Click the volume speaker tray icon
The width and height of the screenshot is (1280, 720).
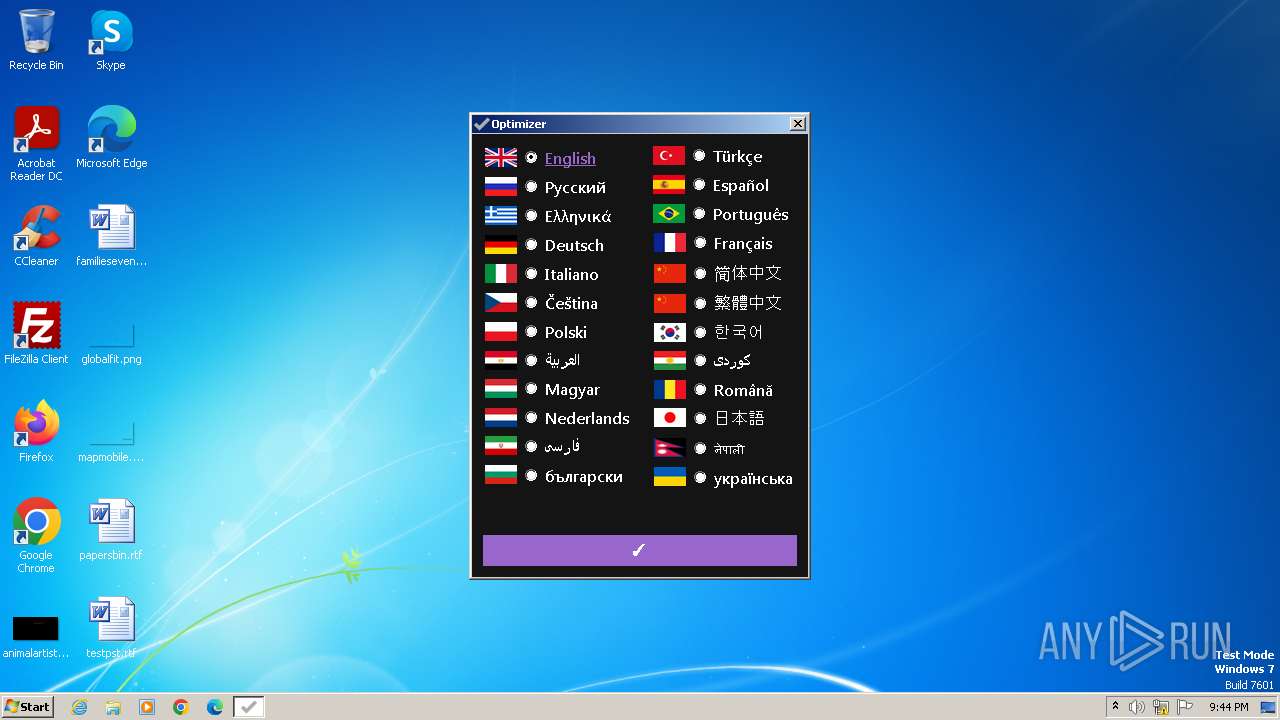point(1137,707)
